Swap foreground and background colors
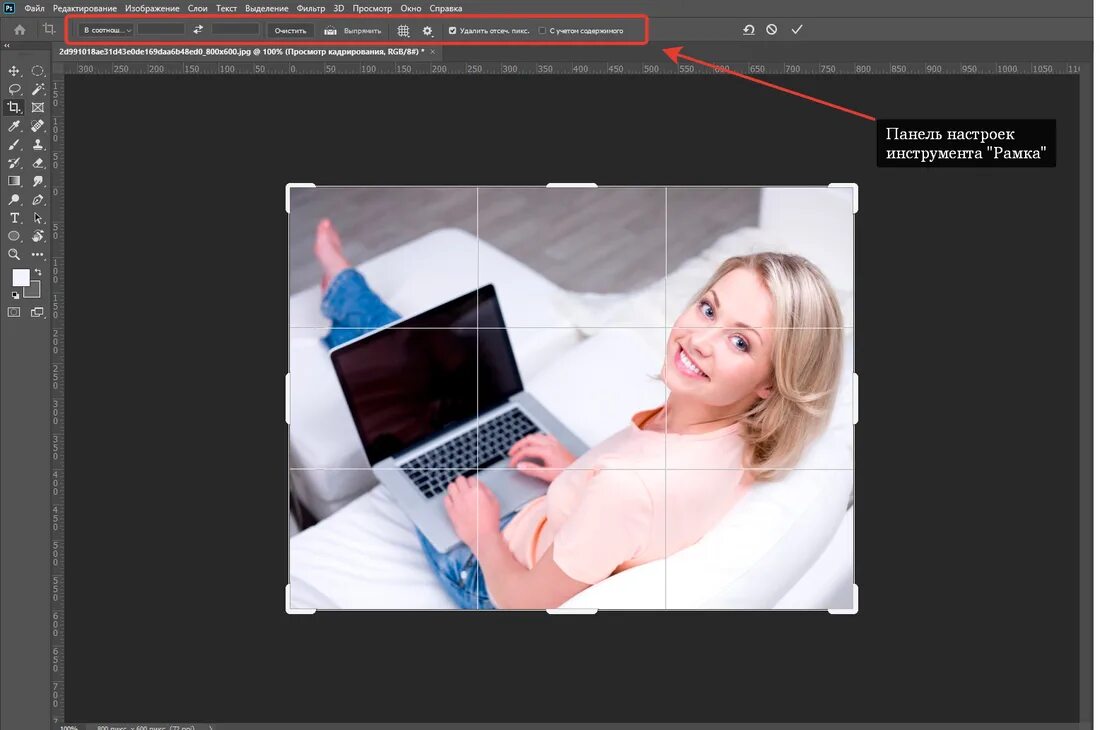 [x=38, y=272]
